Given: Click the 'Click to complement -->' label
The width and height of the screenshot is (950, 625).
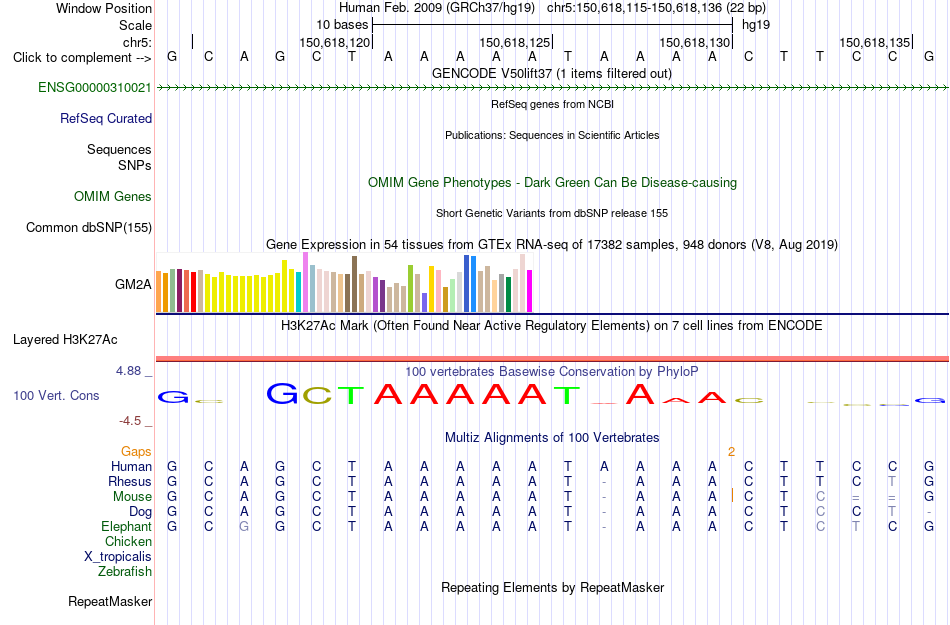Looking at the screenshot, I should (82, 58).
